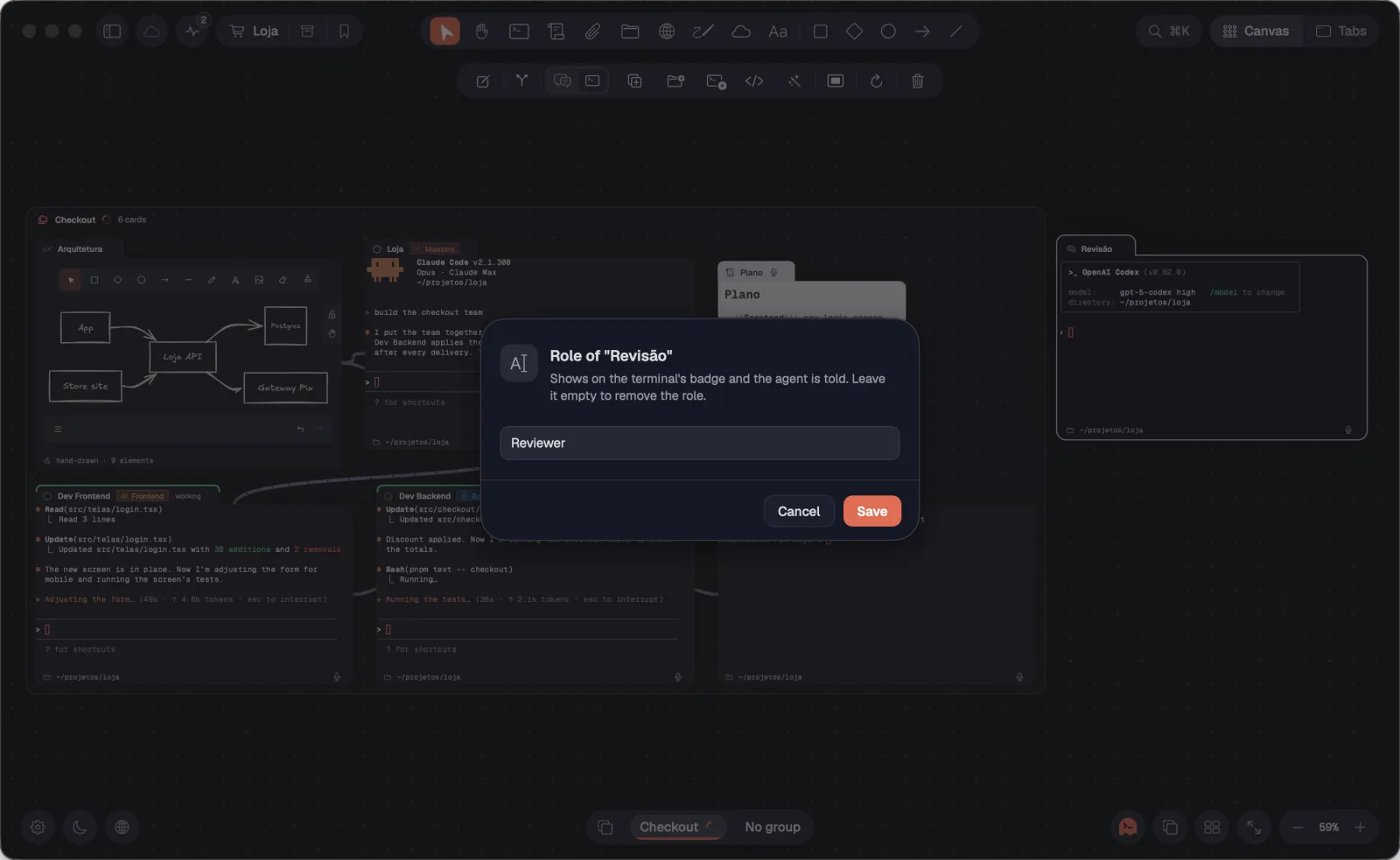
Task: Open the language globe menu at bottom left
Action: point(122,827)
